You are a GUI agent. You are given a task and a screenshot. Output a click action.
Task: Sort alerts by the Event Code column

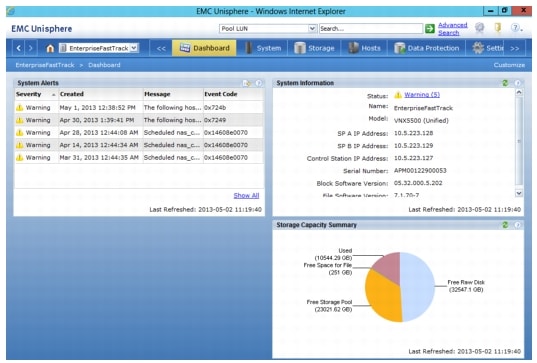click(233, 94)
